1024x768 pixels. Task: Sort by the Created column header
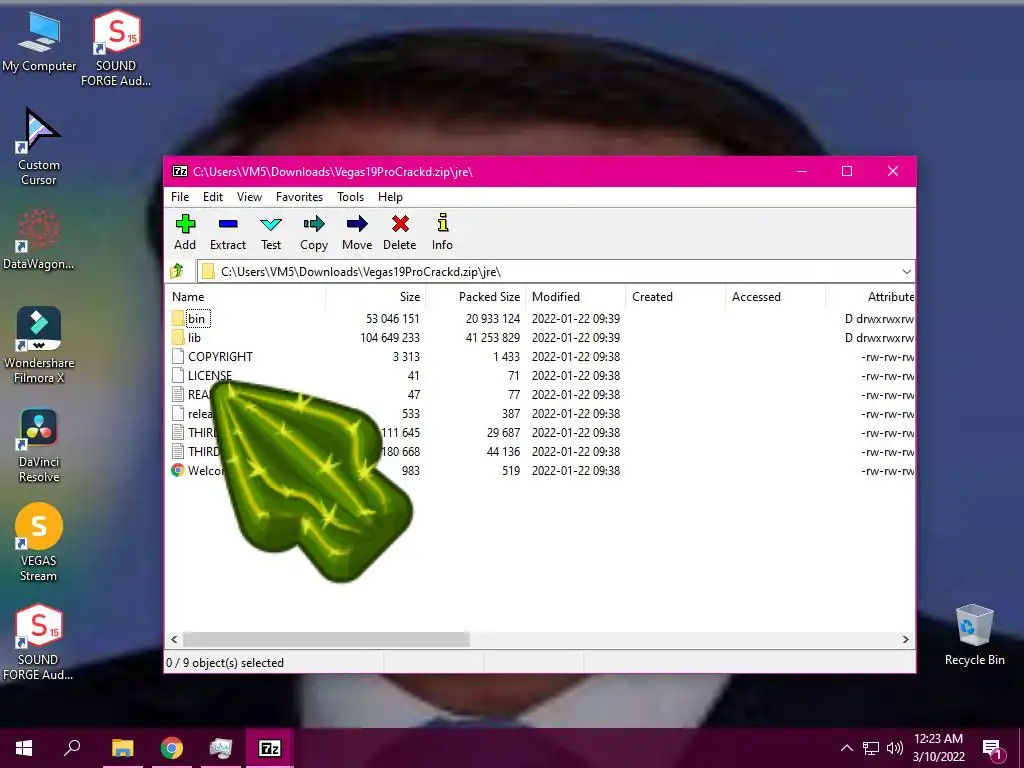click(675, 296)
